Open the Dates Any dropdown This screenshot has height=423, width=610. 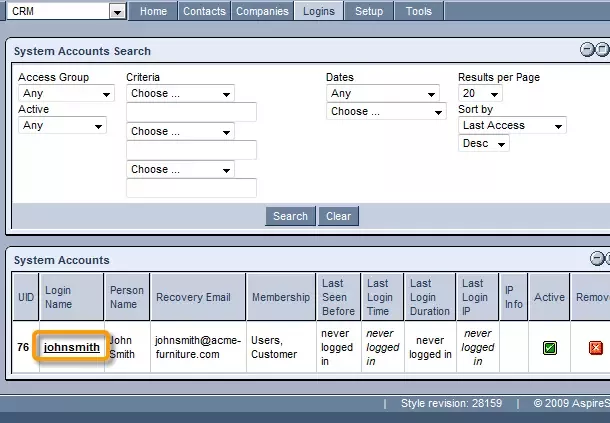tap(382, 93)
